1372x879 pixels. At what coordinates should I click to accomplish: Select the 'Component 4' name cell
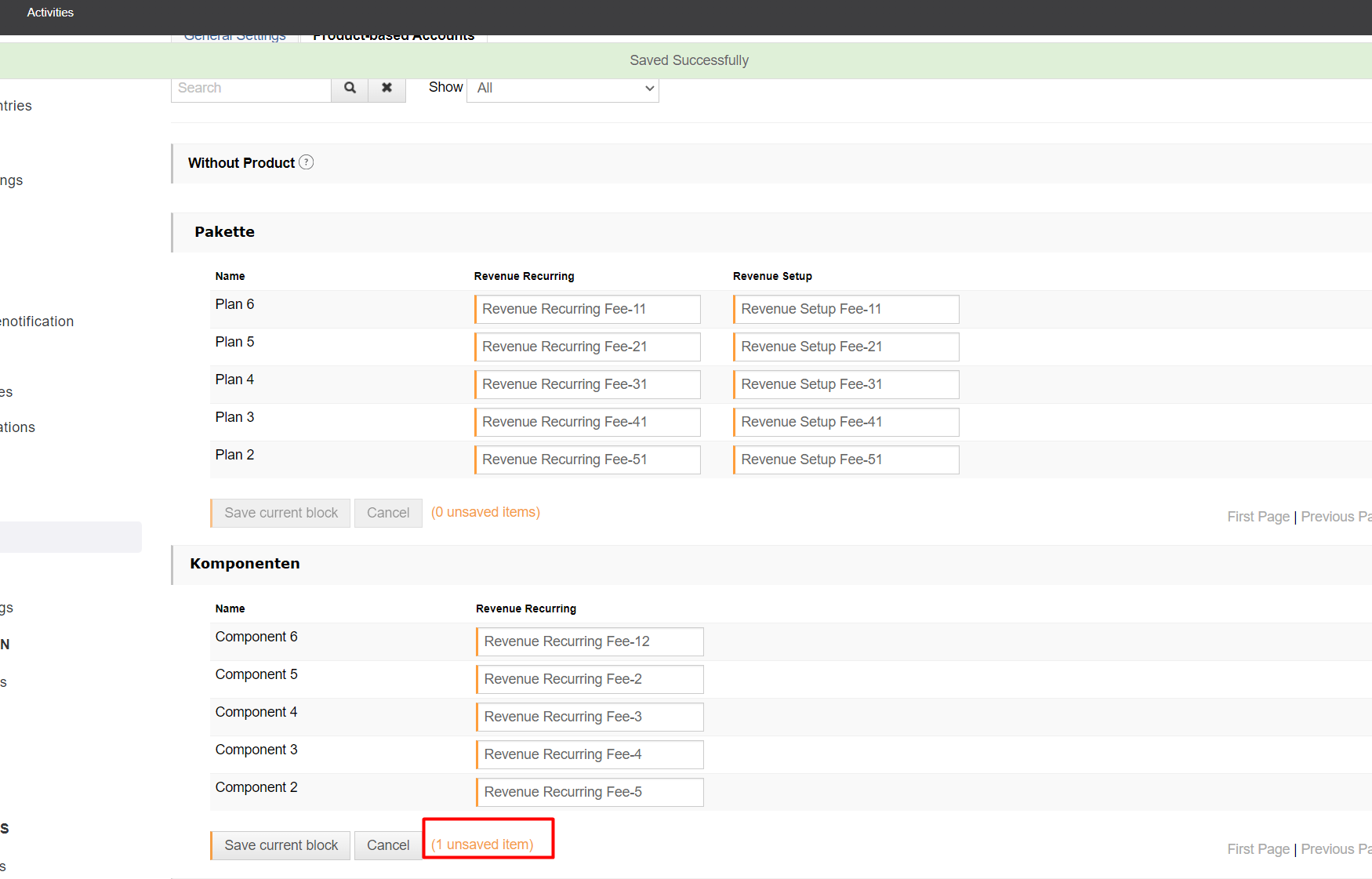pos(256,712)
